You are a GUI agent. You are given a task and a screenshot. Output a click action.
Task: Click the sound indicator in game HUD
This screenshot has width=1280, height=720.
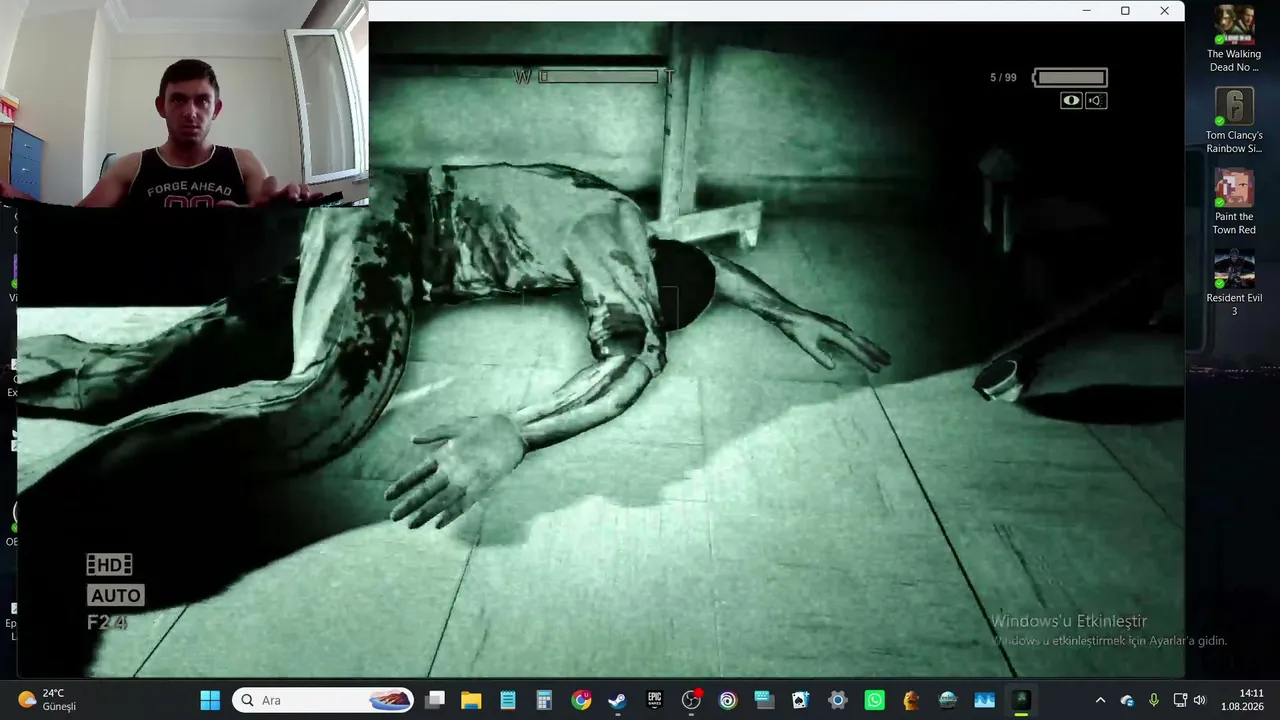(x=1096, y=100)
